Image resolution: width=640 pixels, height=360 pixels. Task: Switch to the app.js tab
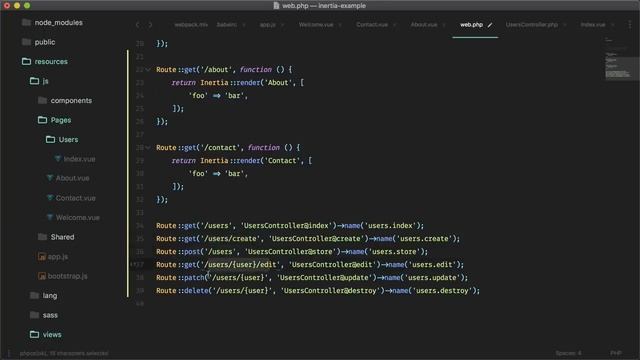(x=267, y=25)
